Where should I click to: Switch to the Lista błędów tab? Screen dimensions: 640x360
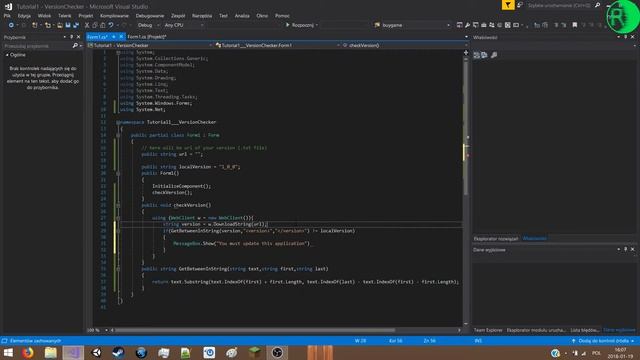click(x=584, y=330)
